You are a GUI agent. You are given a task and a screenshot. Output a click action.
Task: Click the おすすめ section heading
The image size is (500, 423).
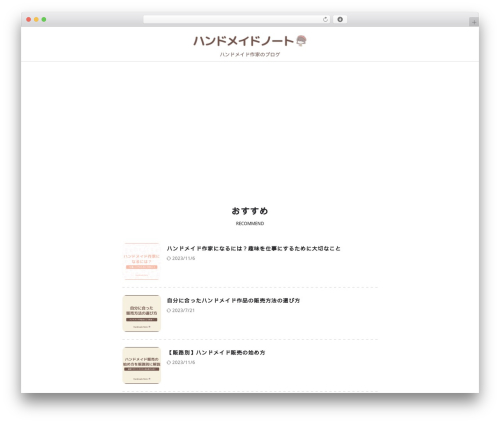[250, 211]
